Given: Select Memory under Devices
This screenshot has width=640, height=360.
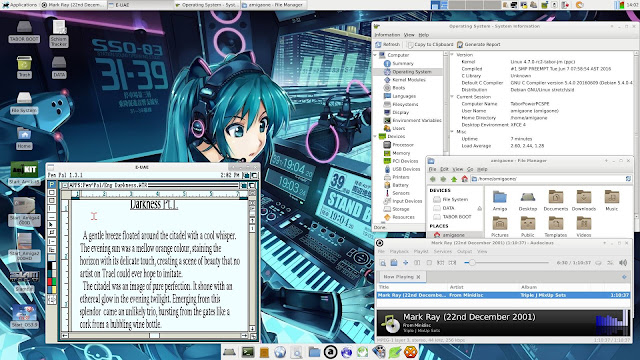Looking at the screenshot, I should pyautogui.click(x=397, y=153).
